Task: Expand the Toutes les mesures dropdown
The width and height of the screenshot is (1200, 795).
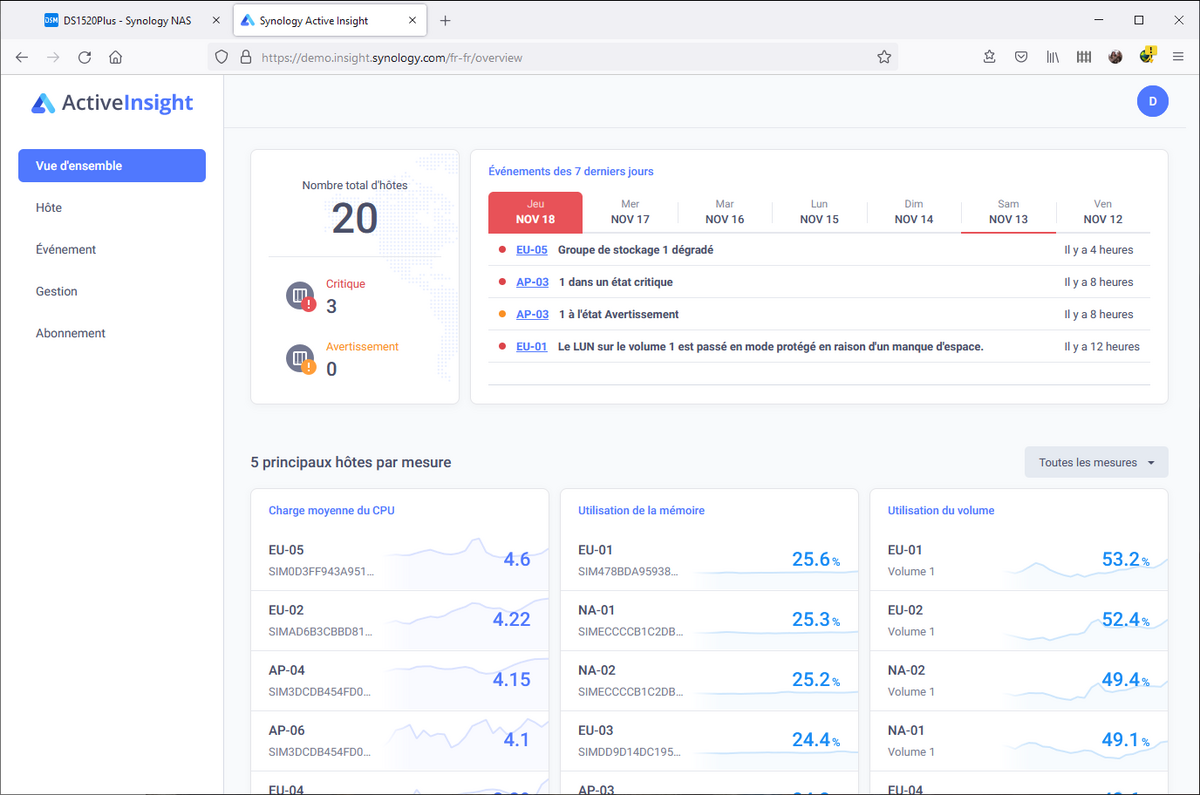Action: coord(1096,462)
